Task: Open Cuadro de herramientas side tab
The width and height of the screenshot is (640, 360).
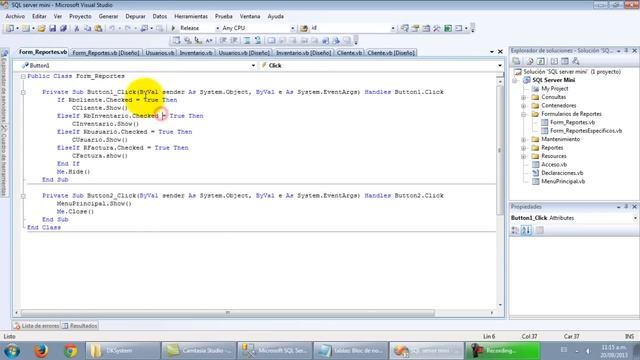Action: tap(4, 160)
